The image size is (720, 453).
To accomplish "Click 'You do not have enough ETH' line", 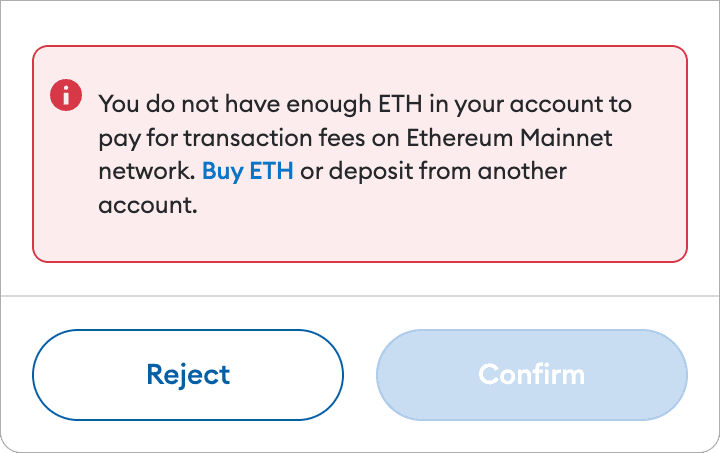I will tap(260, 104).
